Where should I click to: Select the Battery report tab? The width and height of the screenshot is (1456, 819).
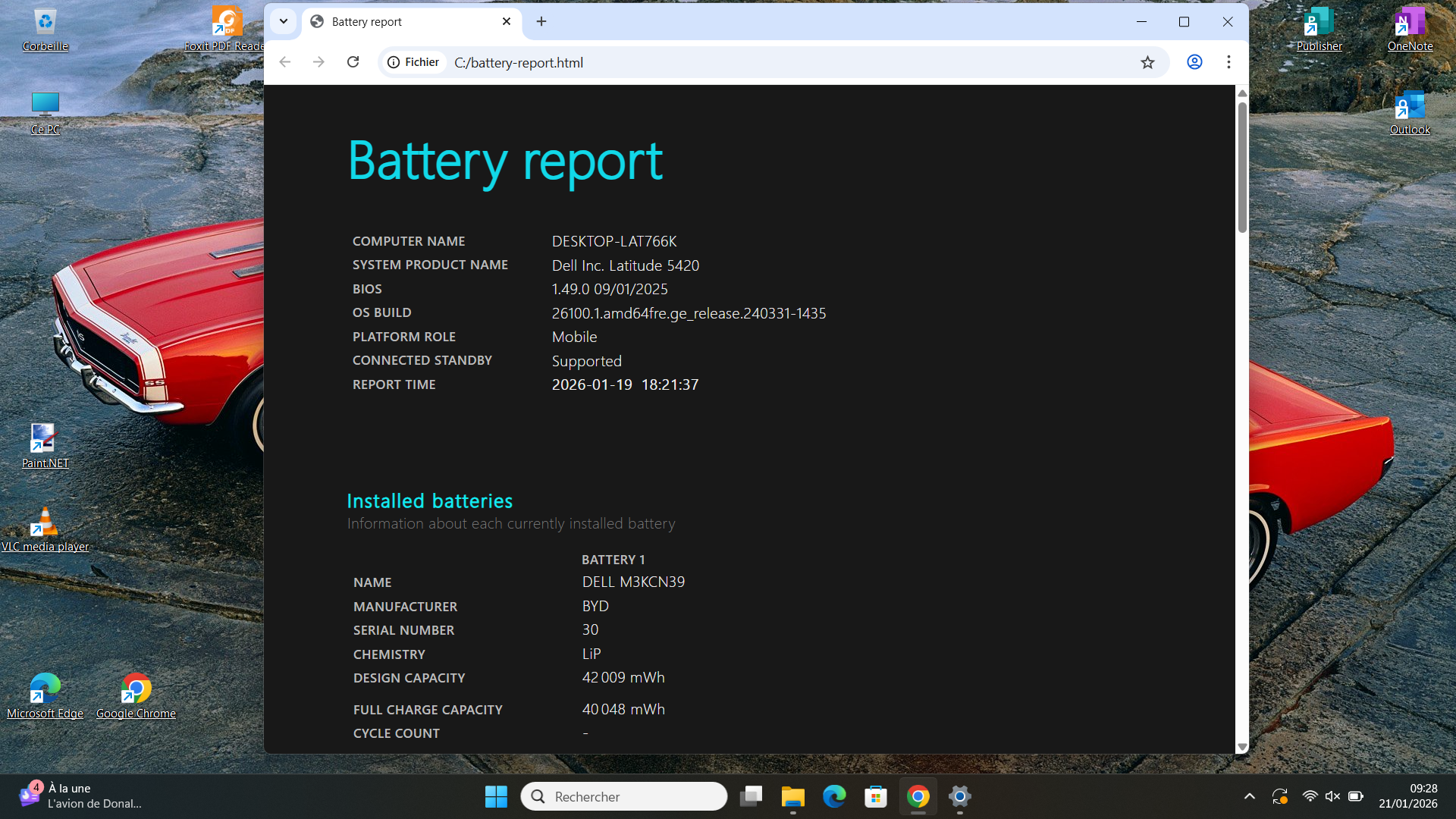coord(412,22)
